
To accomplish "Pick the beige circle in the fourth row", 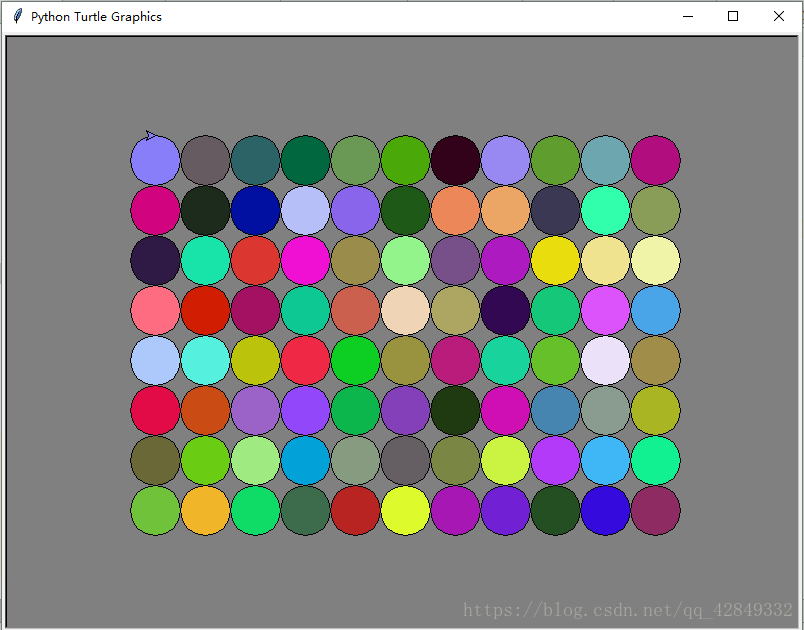I will click(x=406, y=311).
